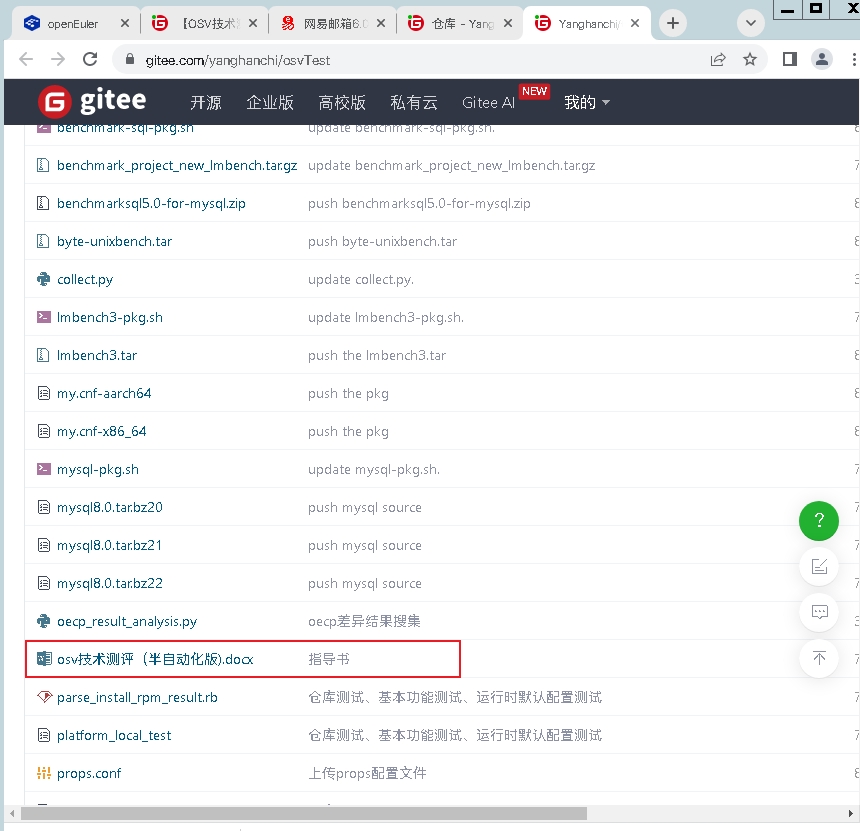Expand the tab search chevron button
This screenshot has height=831, width=860.
[750, 23]
